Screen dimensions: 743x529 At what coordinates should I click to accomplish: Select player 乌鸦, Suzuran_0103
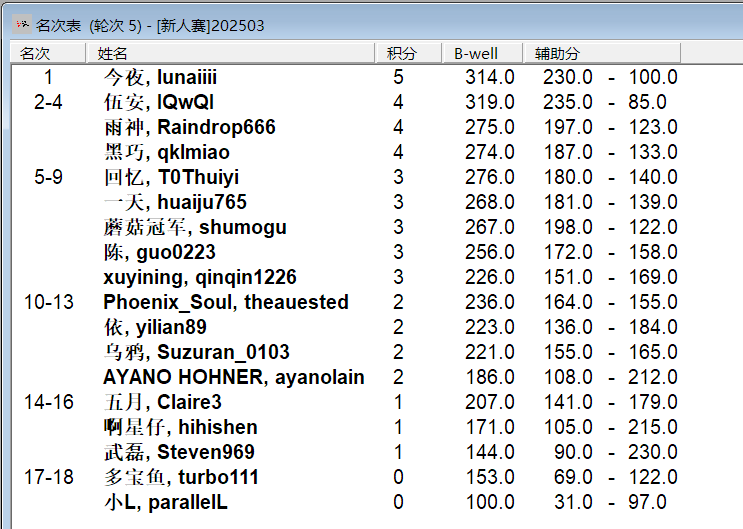(196, 353)
